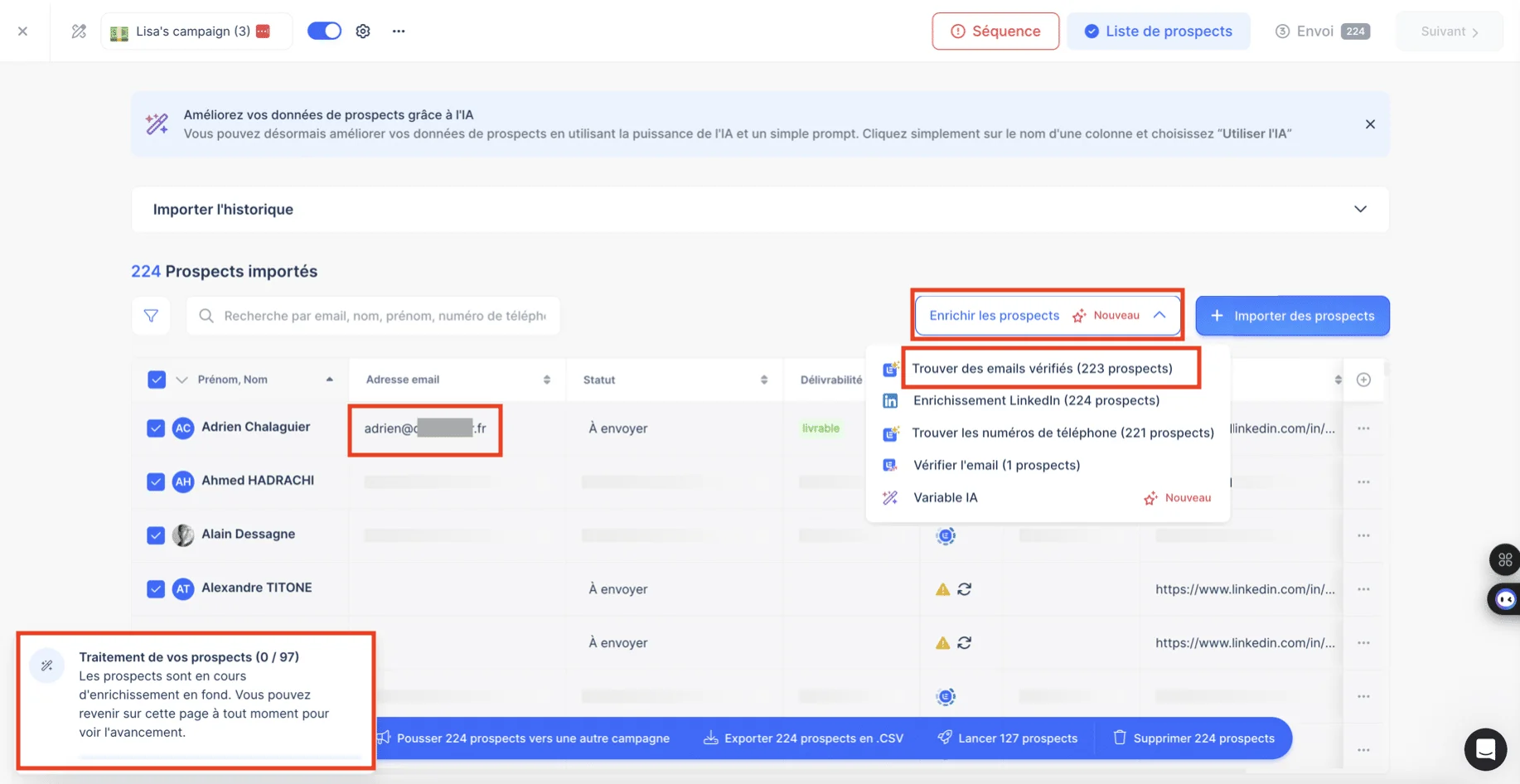Select Trouver les numéros de téléphone option
The width and height of the screenshot is (1520, 784).
(x=1063, y=433)
